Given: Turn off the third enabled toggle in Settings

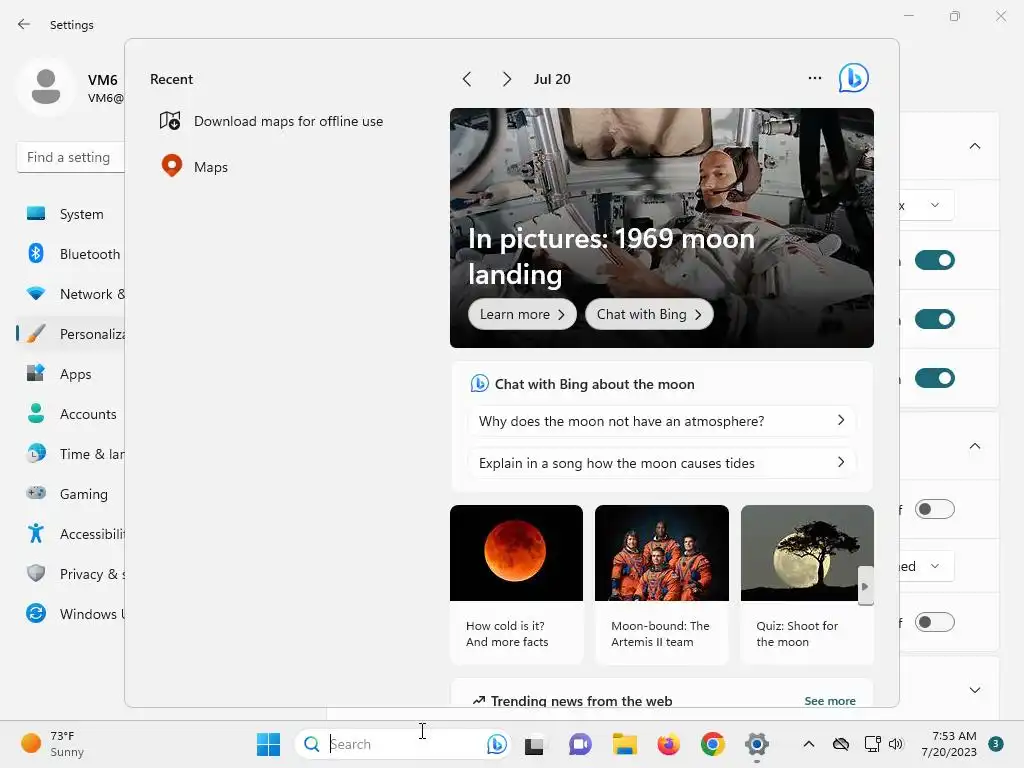Looking at the screenshot, I should coord(935,377).
